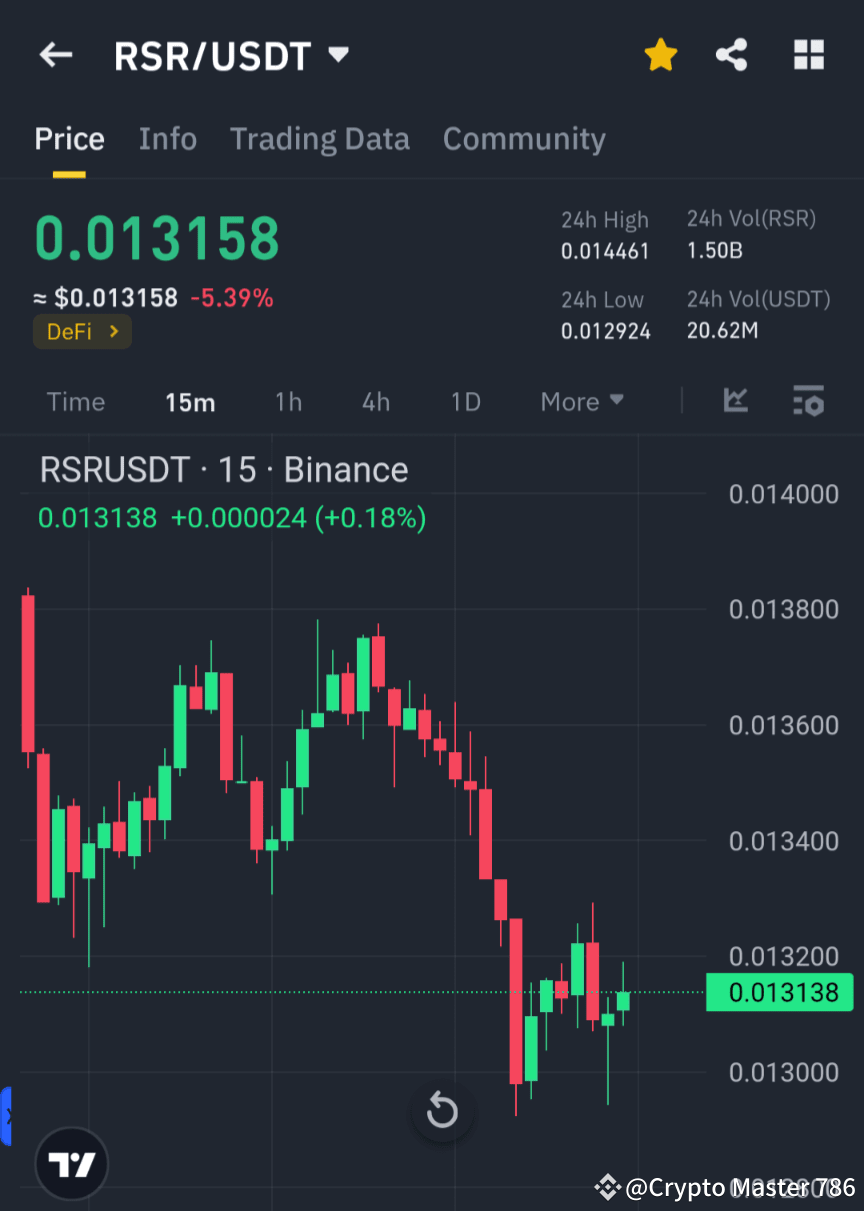This screenshot has width=864, height=1211.
Task: Tap the TradingView logo on the chart
Action: pos(71,1163)
